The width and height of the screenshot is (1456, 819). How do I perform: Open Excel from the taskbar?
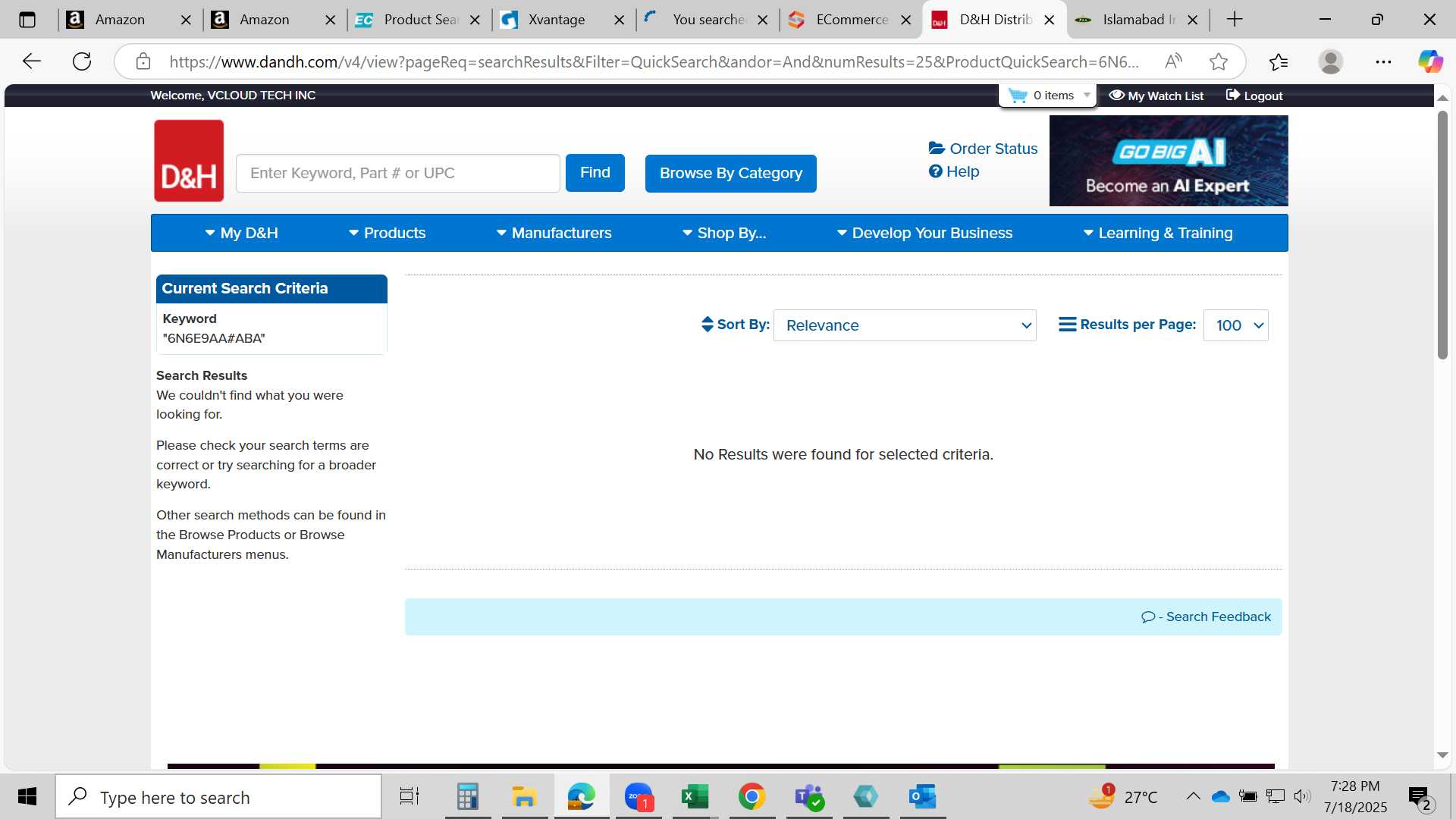[695, 796]
